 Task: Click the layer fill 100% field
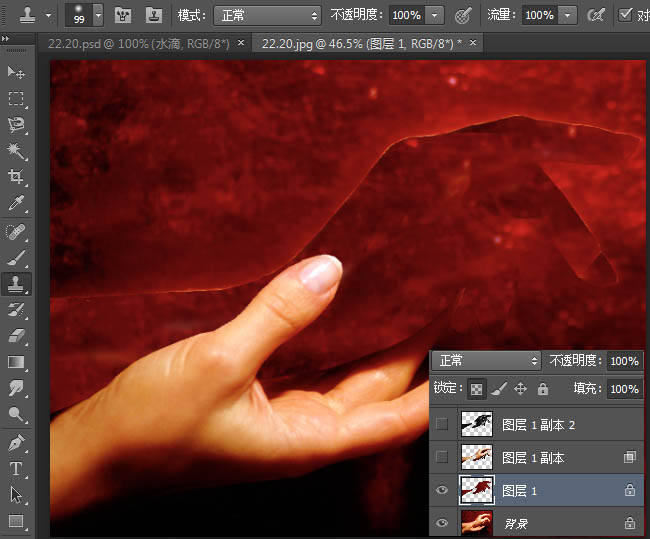pyautogui.click(x=625, y=389)
